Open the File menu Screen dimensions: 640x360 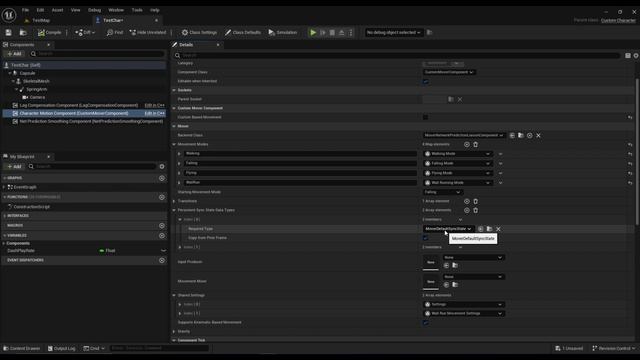[x=25, y=10]
